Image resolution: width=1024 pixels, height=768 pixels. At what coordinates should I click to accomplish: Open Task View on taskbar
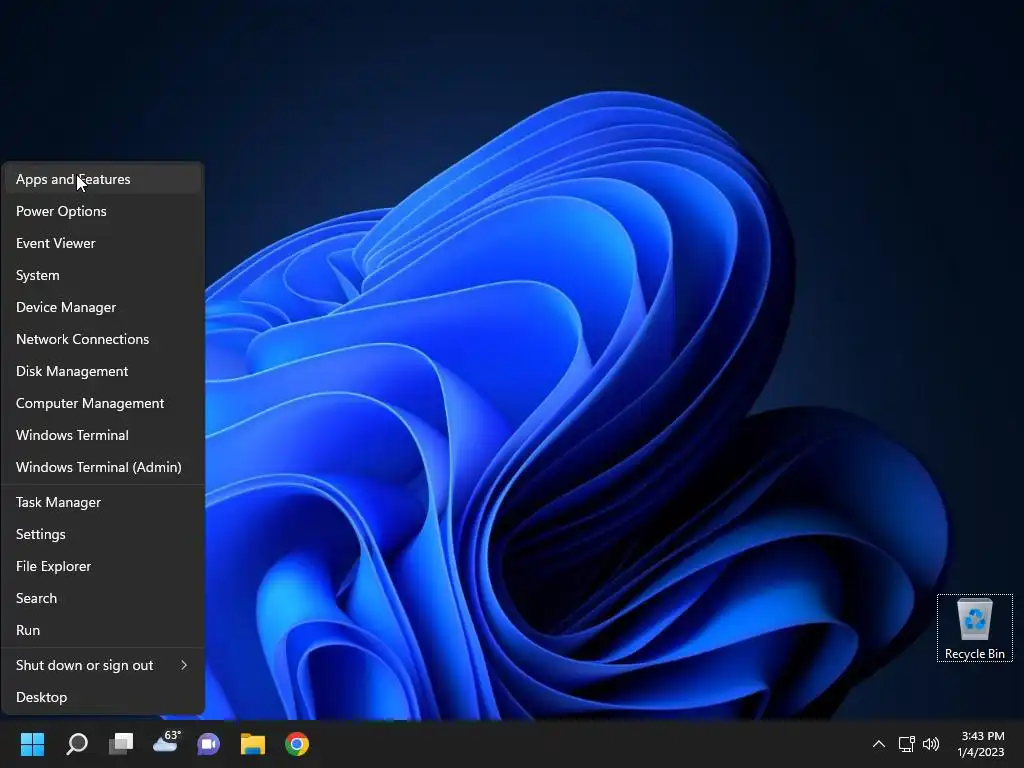(121, 744)
